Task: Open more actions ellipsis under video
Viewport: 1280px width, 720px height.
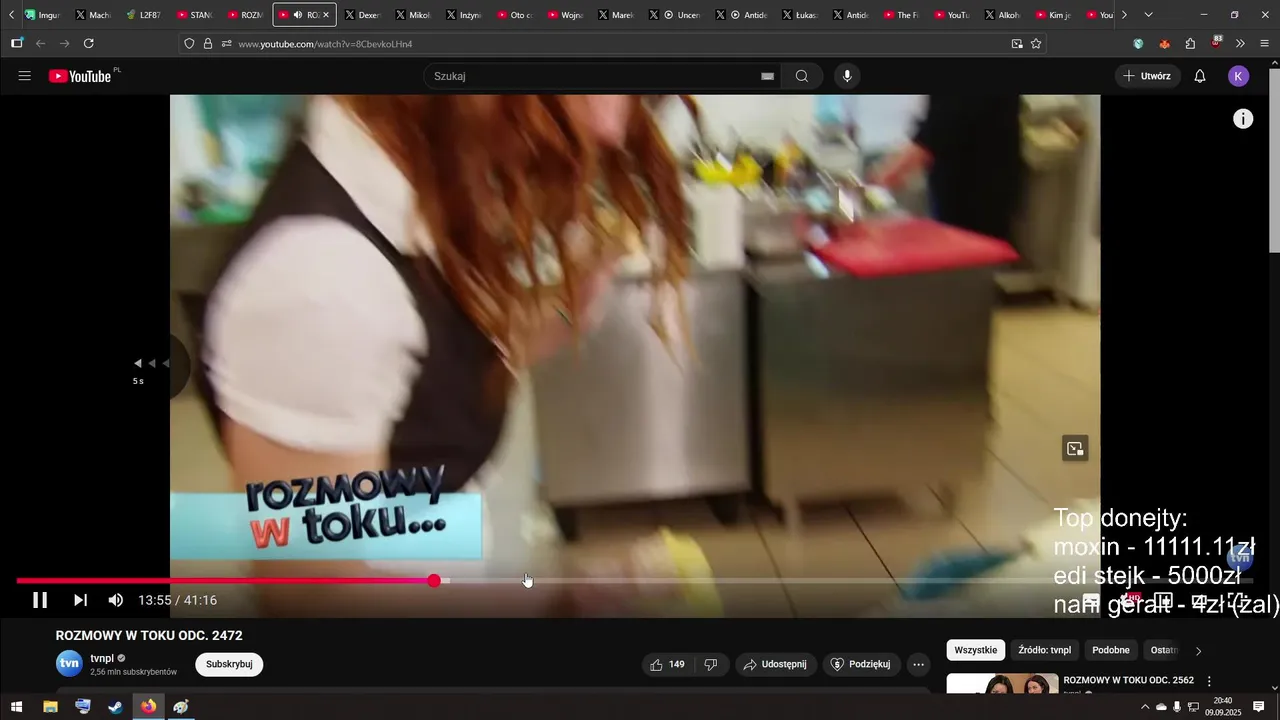Action: point(918,664)
